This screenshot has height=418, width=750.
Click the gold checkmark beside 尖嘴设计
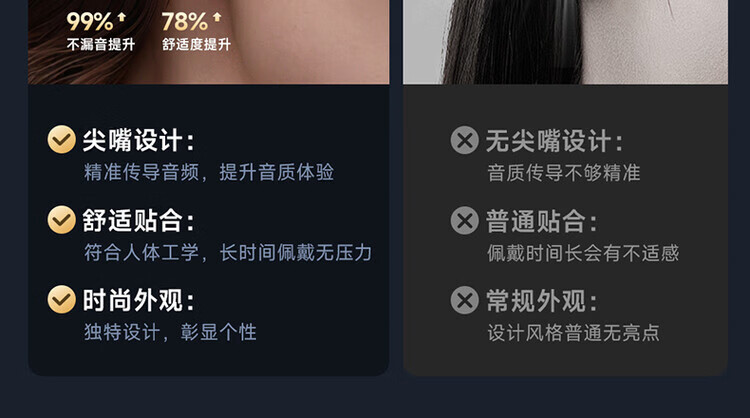[x=62, y=140]
